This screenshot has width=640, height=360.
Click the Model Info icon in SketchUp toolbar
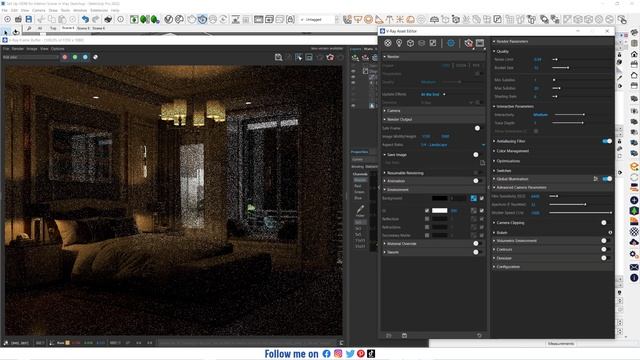pyautogui.click(x=121, y=19)
